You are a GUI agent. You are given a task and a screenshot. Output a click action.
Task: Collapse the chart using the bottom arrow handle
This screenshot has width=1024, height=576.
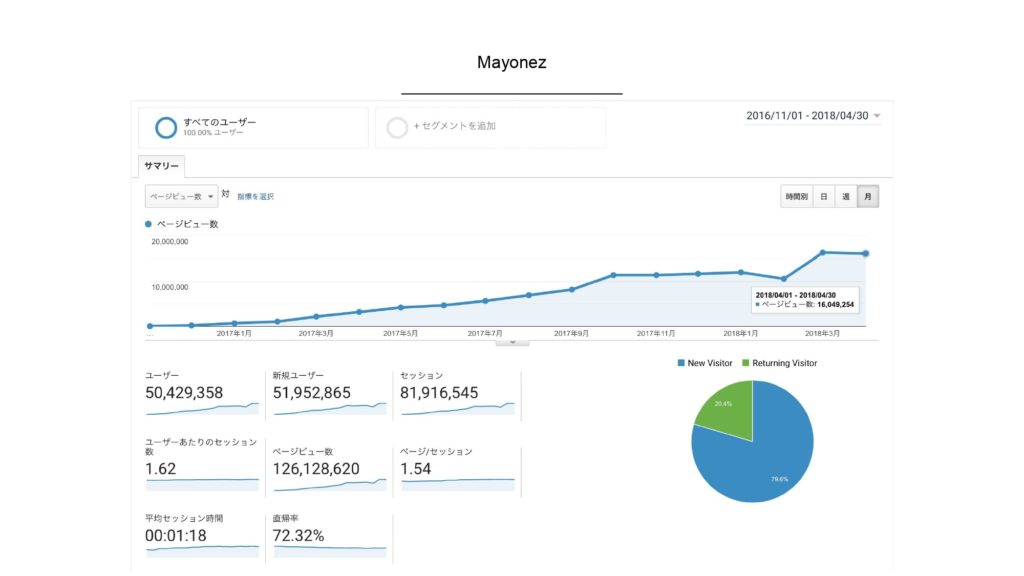pos(512,341)
